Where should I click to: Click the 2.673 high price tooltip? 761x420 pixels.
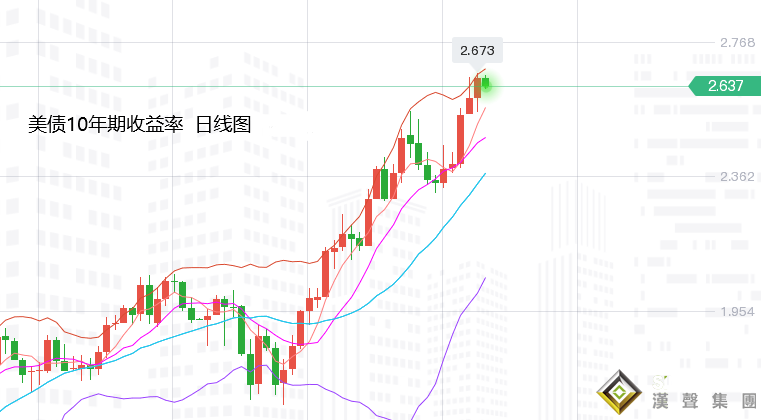477,50
